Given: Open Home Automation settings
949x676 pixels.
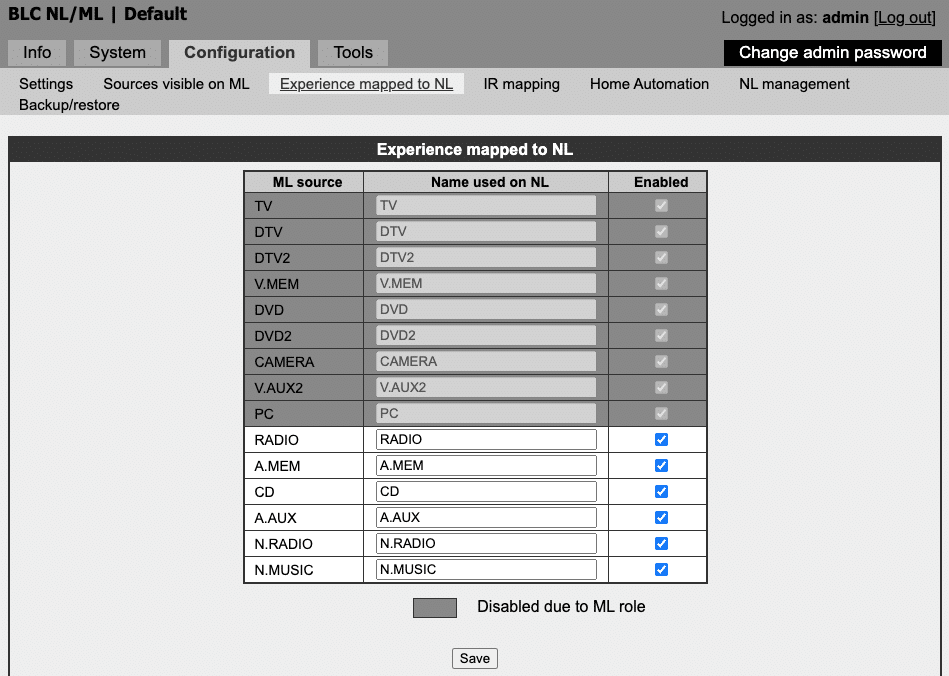Looking at the screenshot, I should (649, 84).
